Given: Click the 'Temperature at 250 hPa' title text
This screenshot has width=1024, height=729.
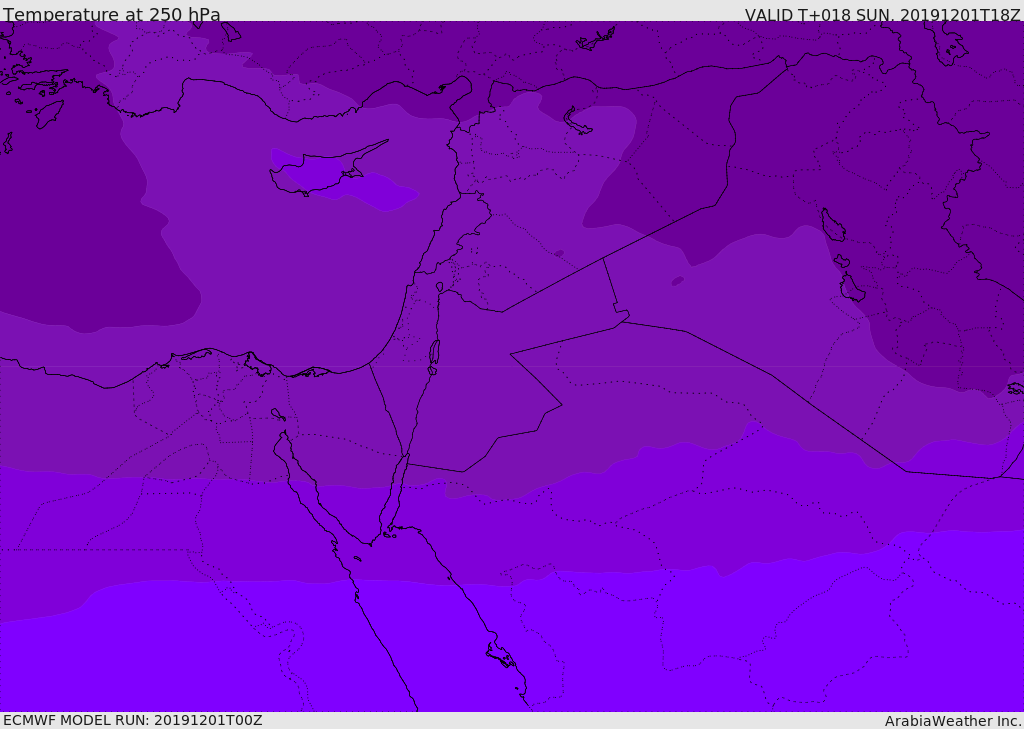Looking at the screenshot, I should (112, 14).
